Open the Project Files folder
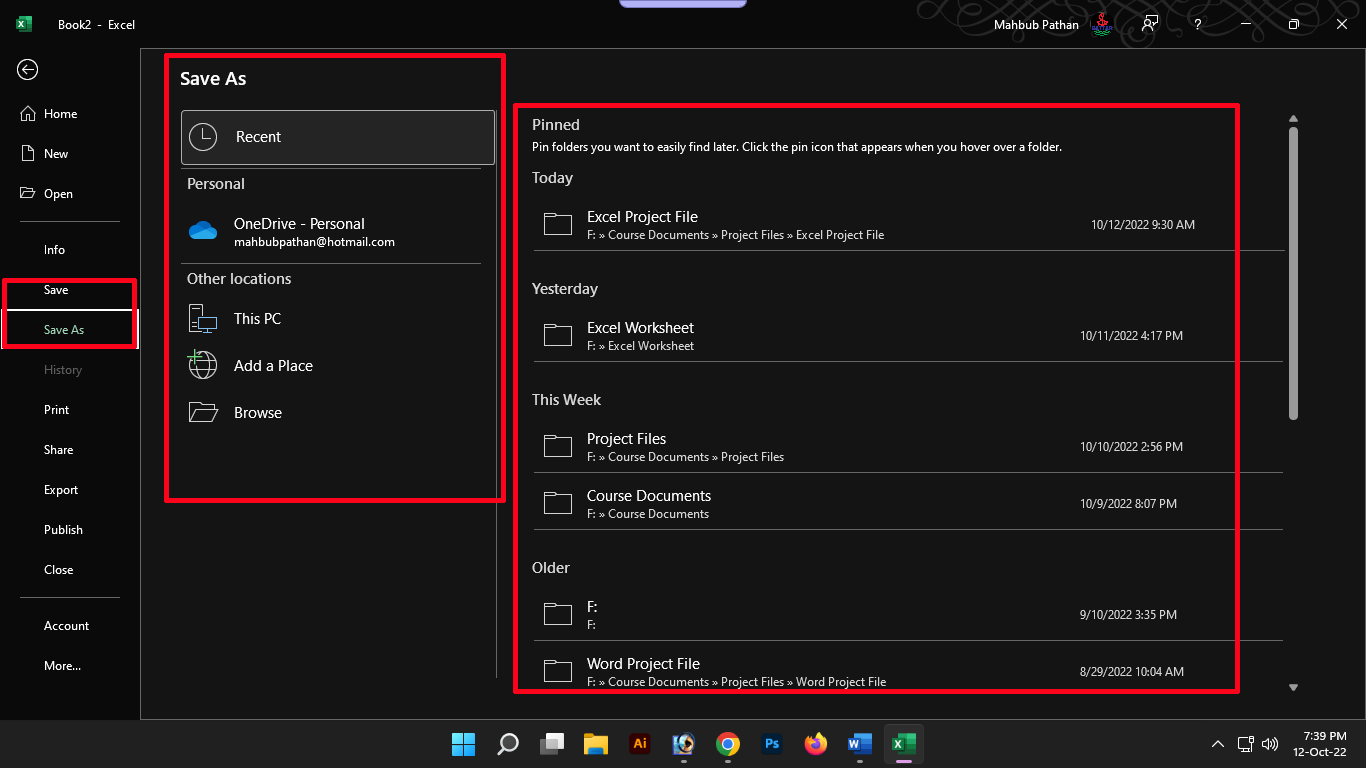The height and width of the screenshot is (768, 1366). 908,447
